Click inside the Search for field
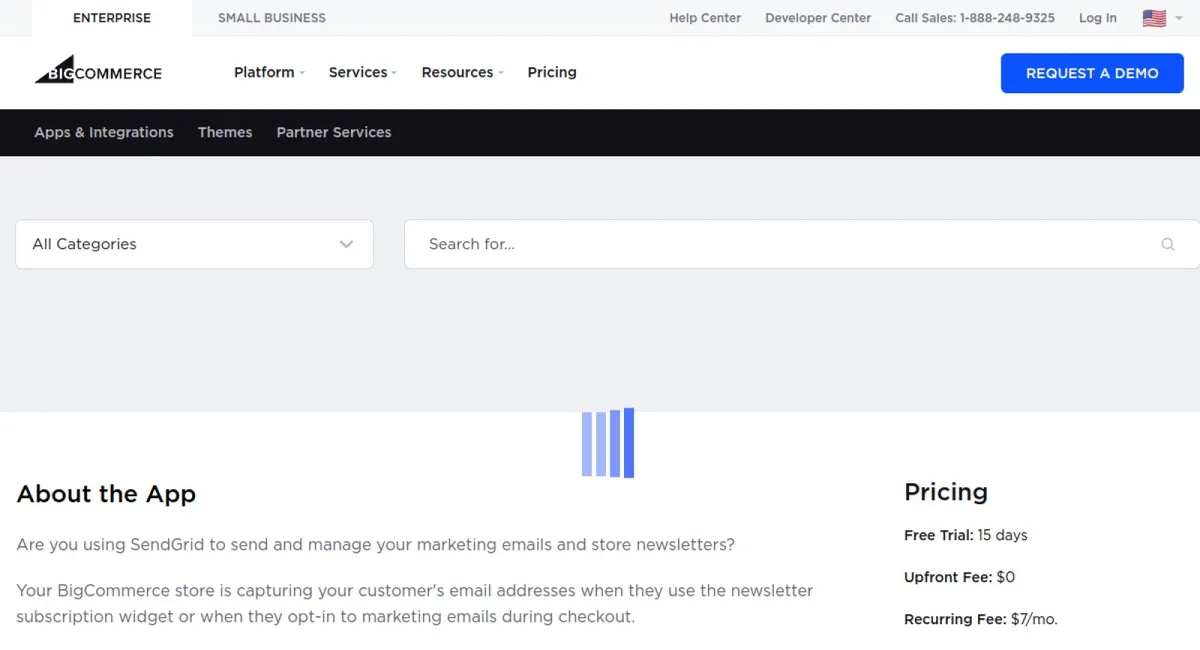 [700, 244]
